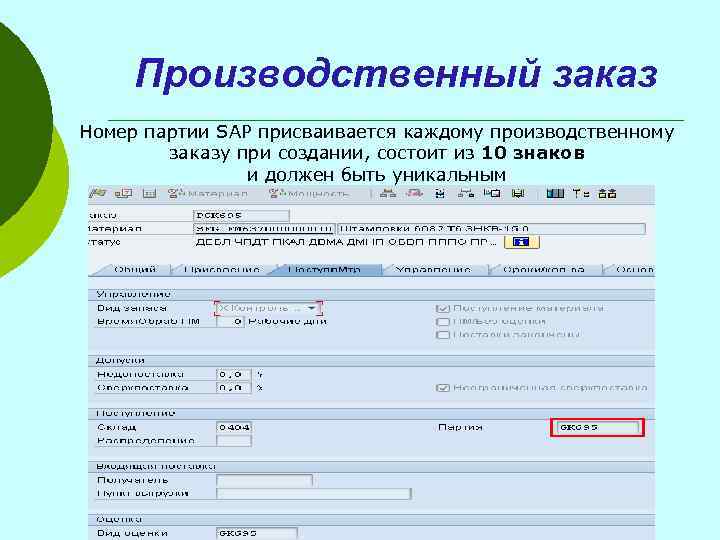The image size is (720, 540).
Task: Click the Допуски section header
Action: pyautogui.click(x=120, y=360)
